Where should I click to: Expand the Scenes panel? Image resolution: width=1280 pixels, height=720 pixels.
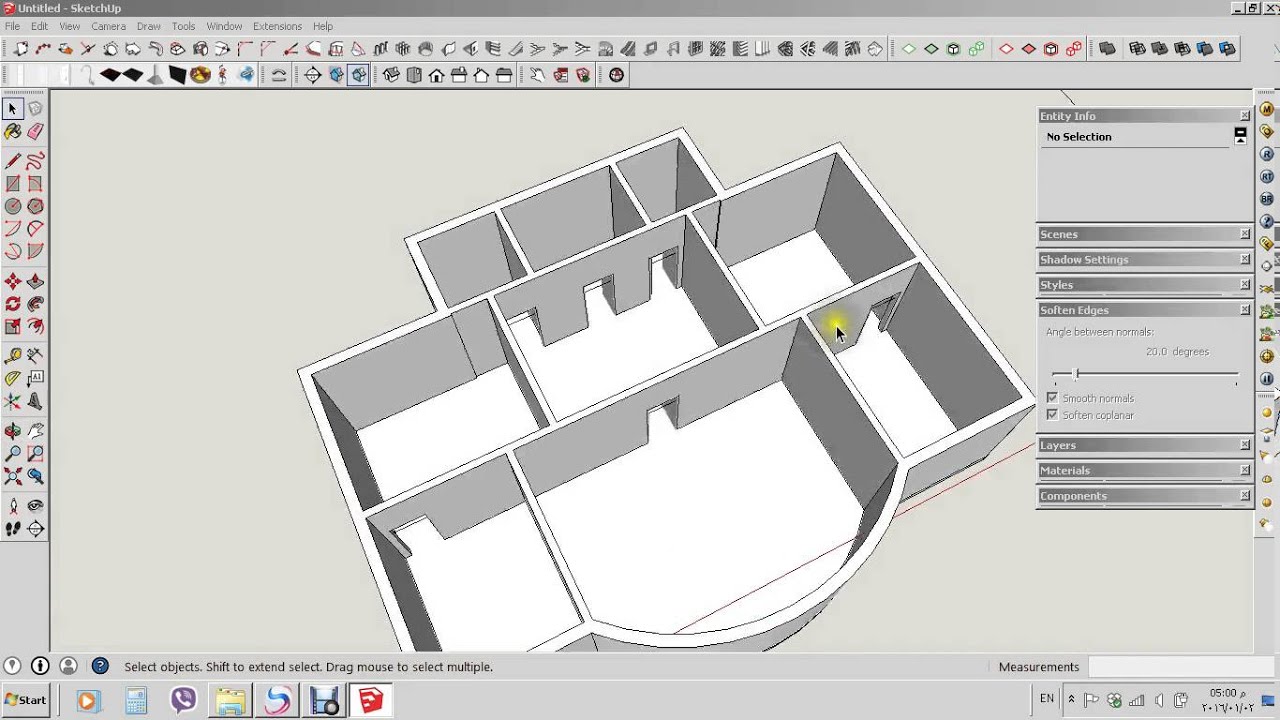tap(1144, 234)
